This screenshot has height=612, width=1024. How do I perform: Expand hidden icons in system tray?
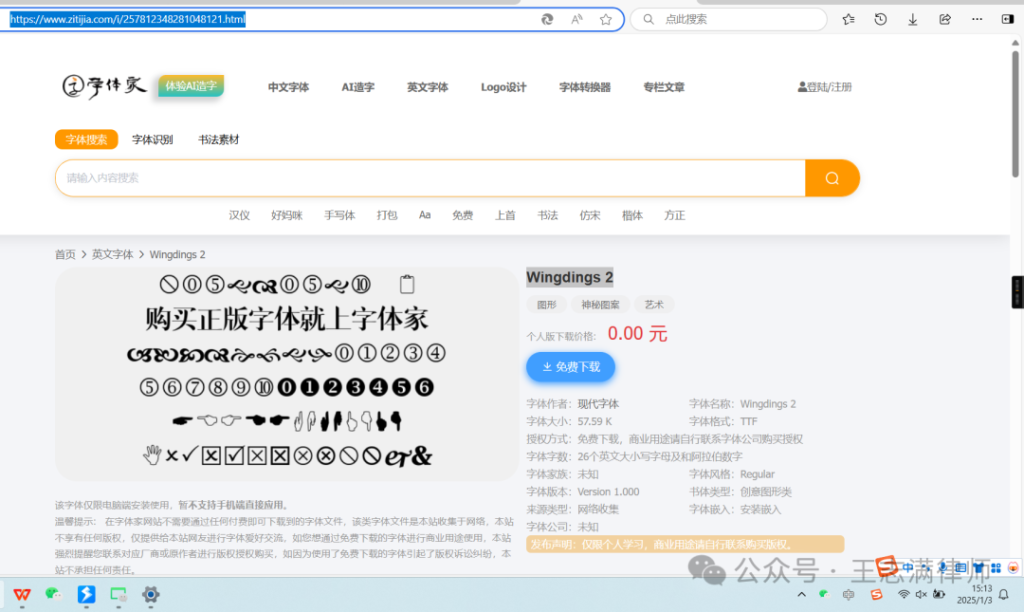coord(801,595)
